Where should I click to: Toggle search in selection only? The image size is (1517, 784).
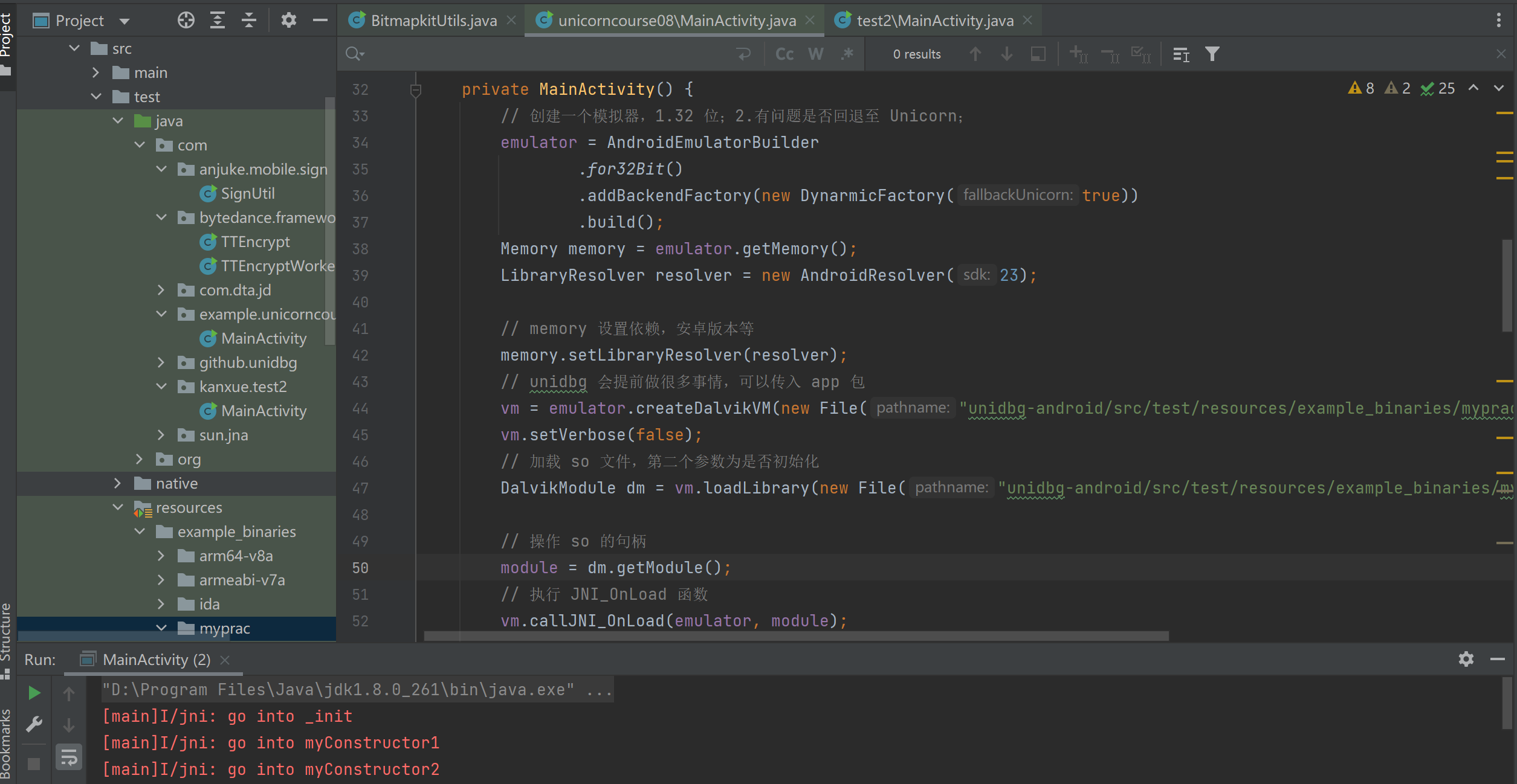pyautogui.click(x=1038, y=54)
